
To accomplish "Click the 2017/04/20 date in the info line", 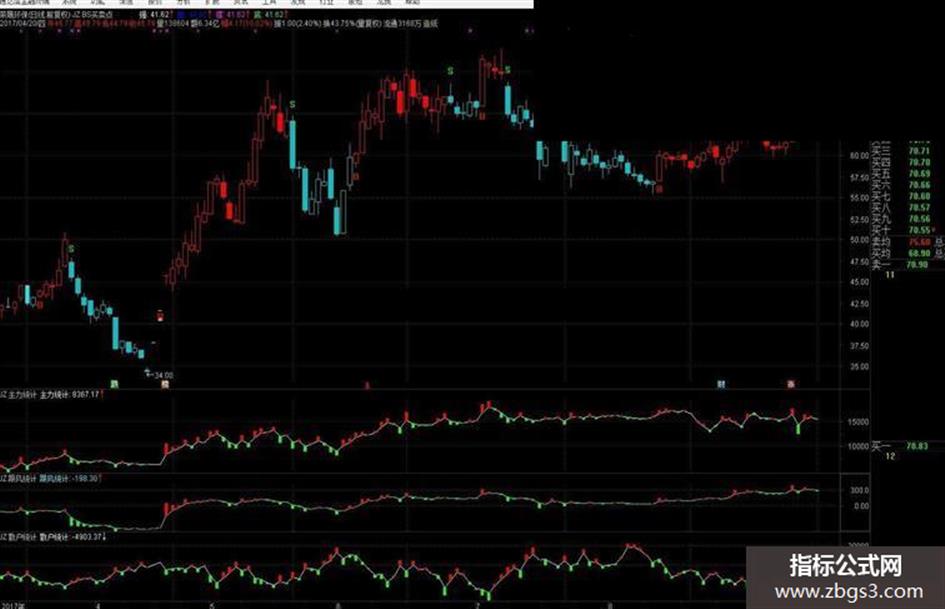I will pyautogui.click(x=17, y=24).
